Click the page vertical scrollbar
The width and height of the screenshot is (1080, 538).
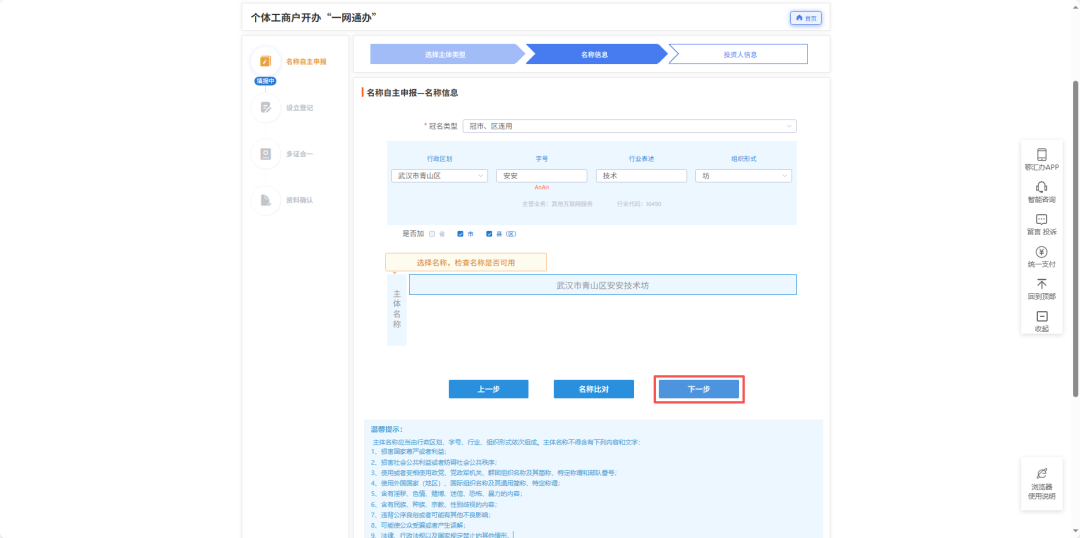click(1076, 238)
